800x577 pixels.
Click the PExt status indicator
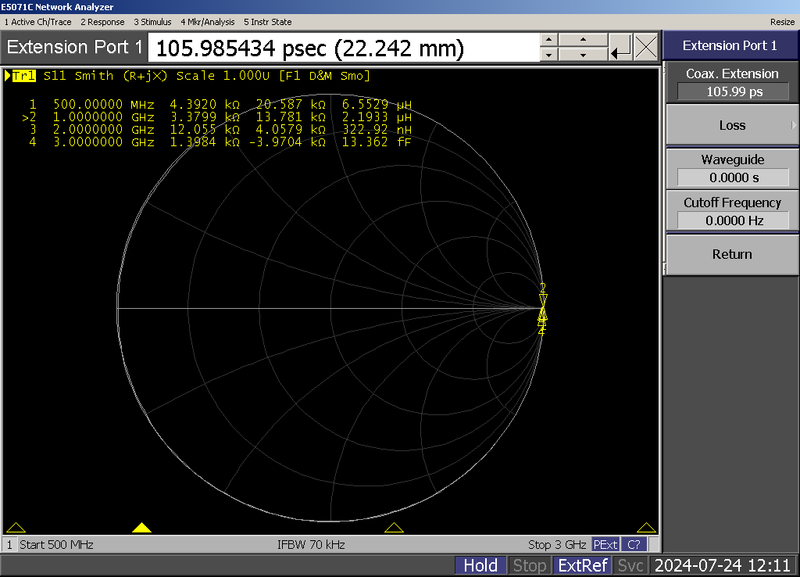(x=606, y=544)
